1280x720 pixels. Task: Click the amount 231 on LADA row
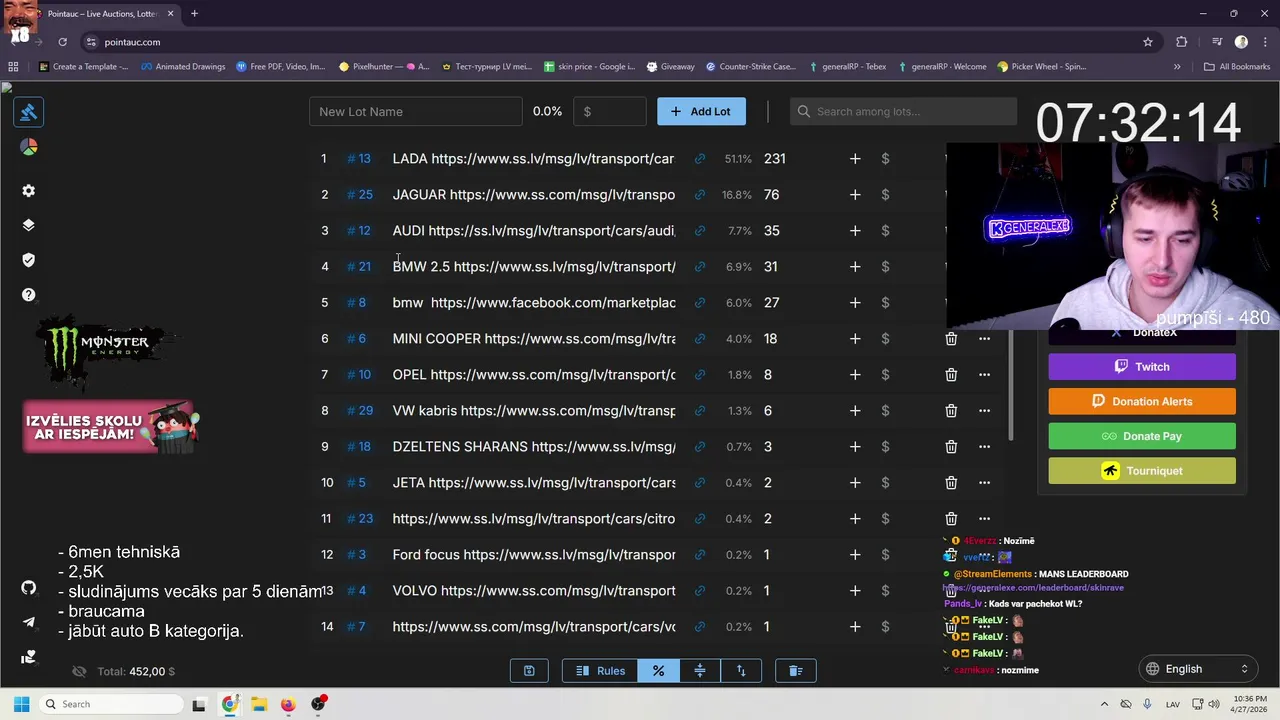click(x=775, y=159)
